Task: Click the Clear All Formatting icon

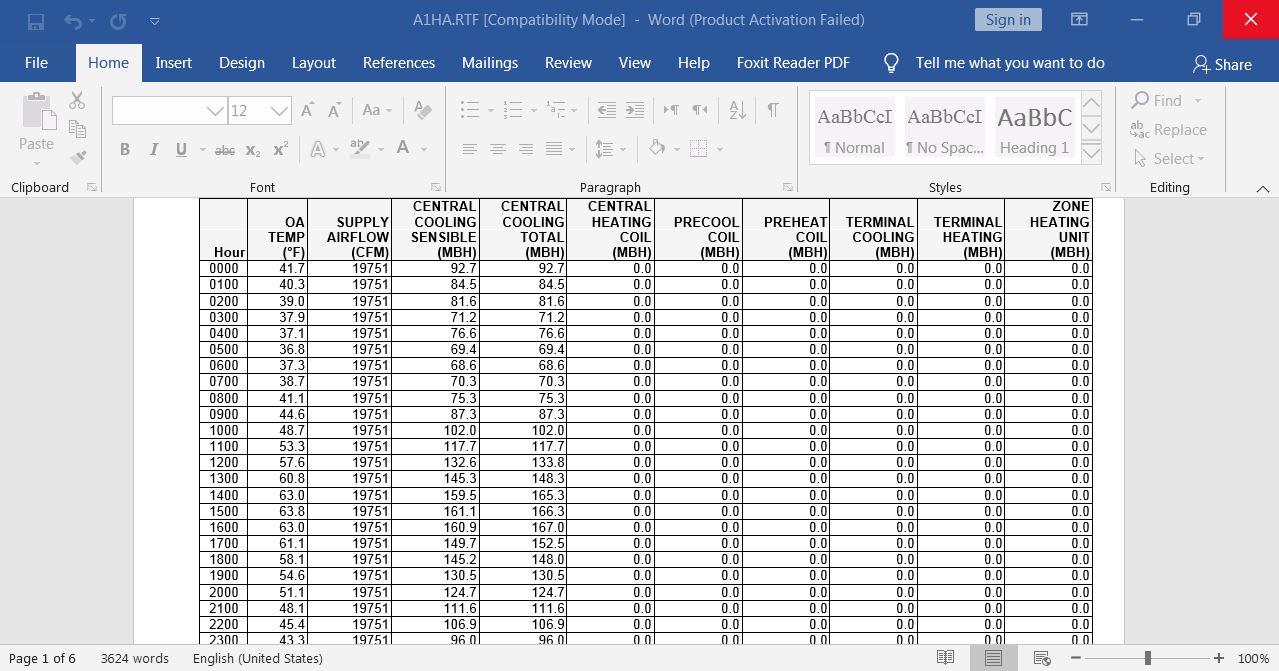Action: pyautogui.click(x=423, y=110)
